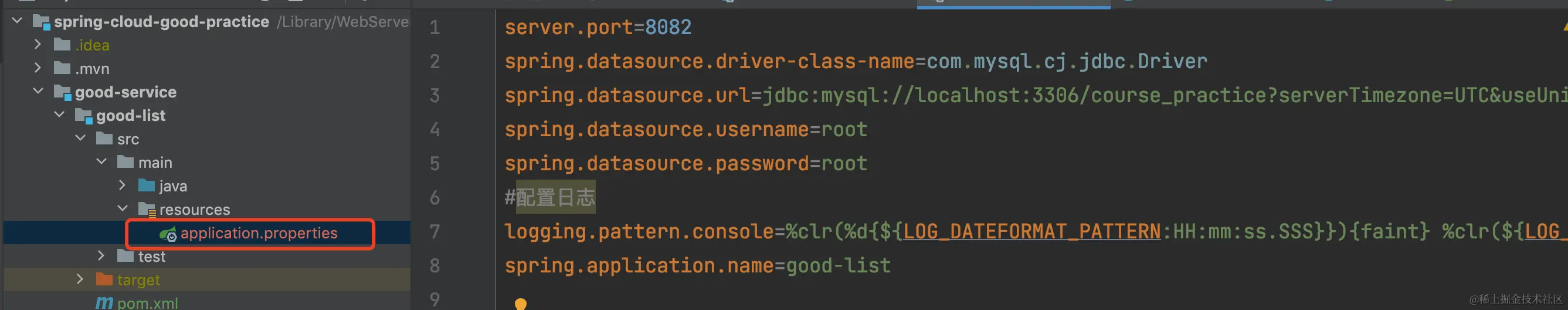Expand the test folder
1568x310 pixels.
(101, 256)
